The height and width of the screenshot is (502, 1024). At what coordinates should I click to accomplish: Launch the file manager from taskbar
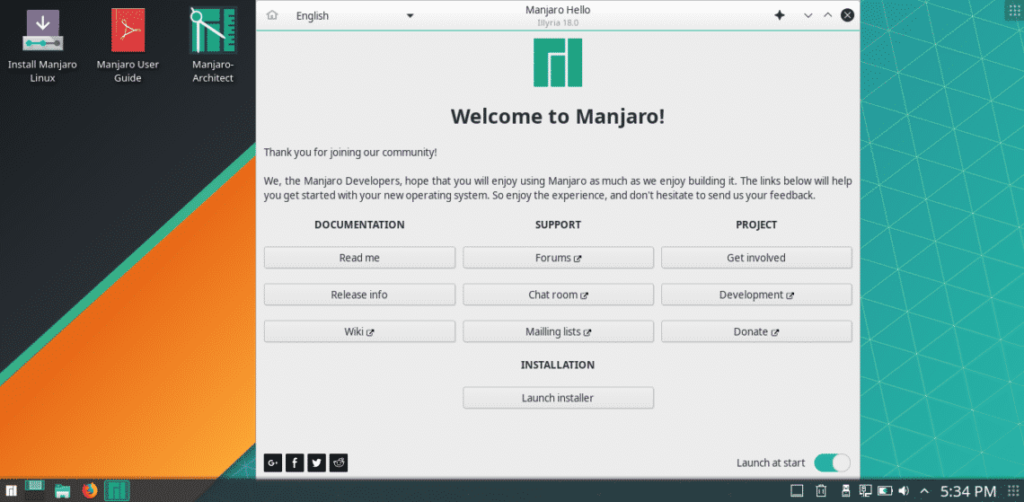point(63,490)
